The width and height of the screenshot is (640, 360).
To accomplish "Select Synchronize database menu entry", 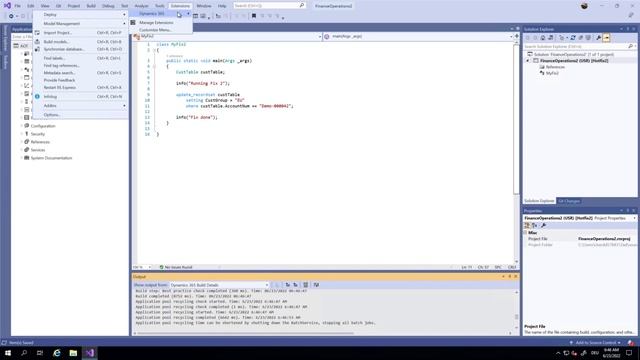I will (81, 49).
